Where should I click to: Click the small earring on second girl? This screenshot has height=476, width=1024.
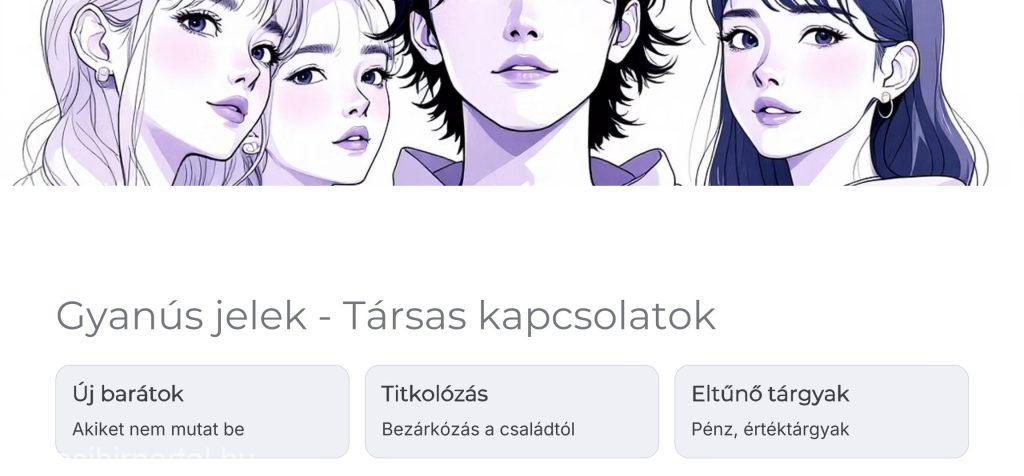[x=251, y=146]
